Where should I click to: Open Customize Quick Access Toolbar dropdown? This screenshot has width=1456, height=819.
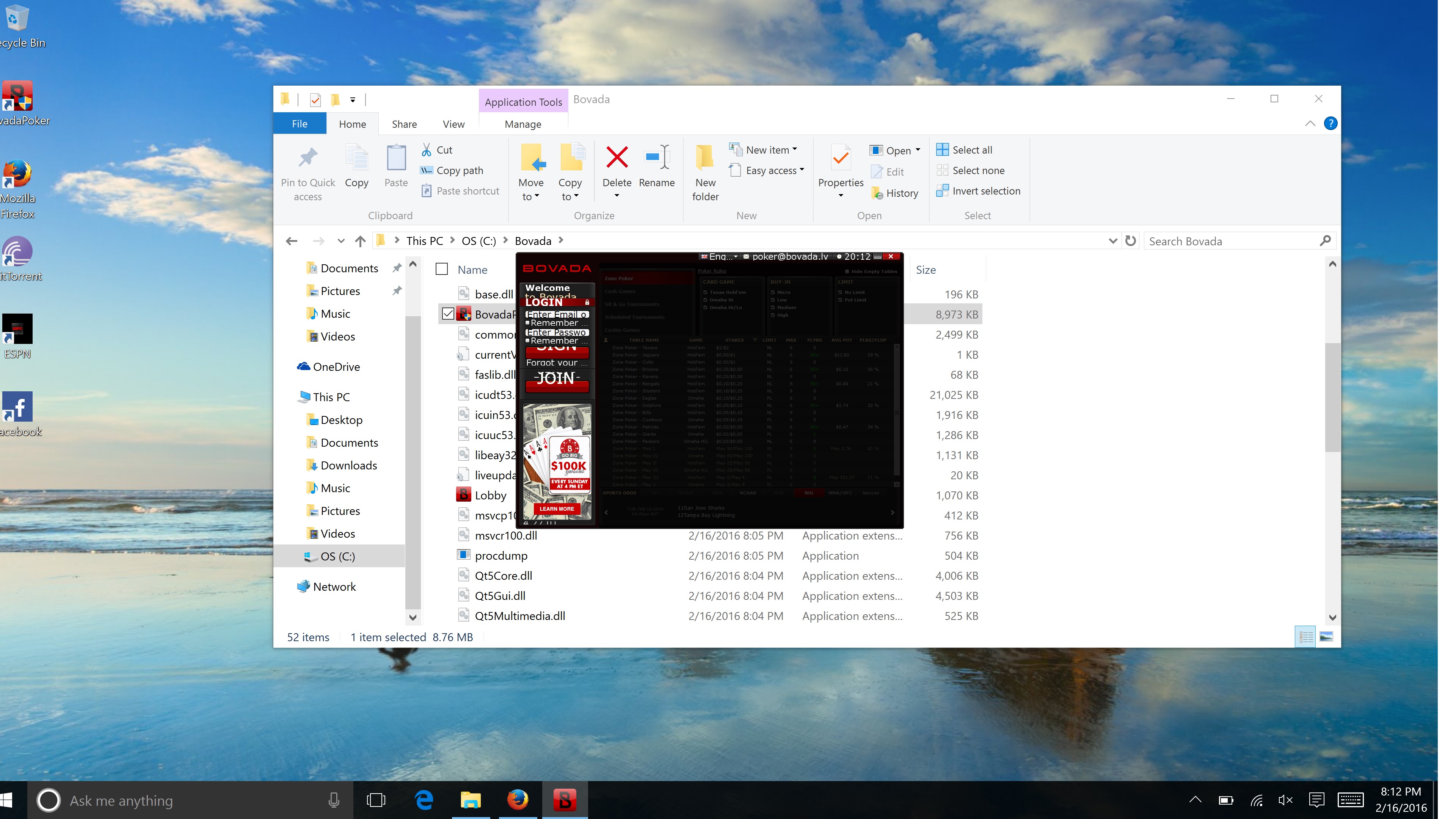point(353,100)
